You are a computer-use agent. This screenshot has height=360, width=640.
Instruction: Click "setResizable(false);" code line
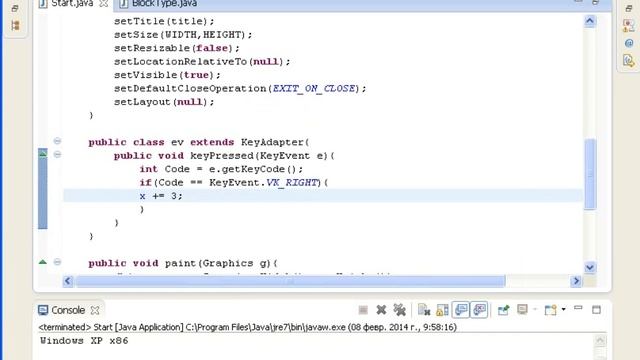click(177, 48)
